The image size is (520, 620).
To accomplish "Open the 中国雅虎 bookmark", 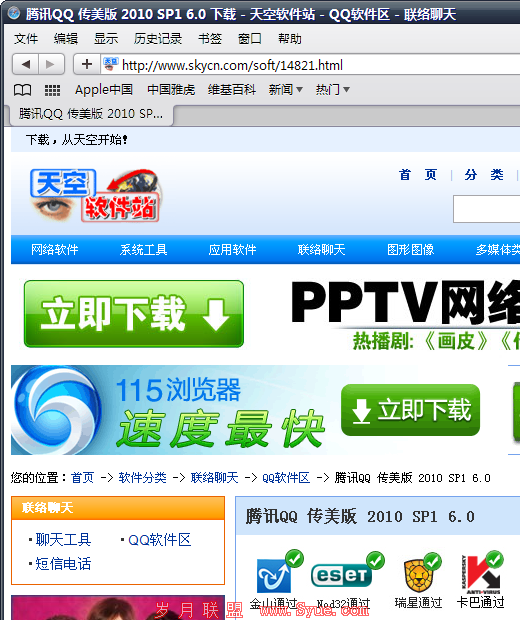I will pyautogui.click(x=171, y=90).
